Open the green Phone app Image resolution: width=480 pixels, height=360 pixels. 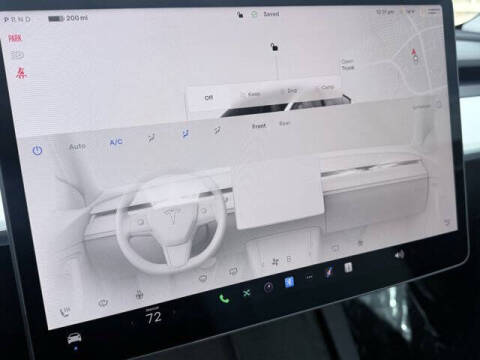pyautogui.click(x=224, y=298)
